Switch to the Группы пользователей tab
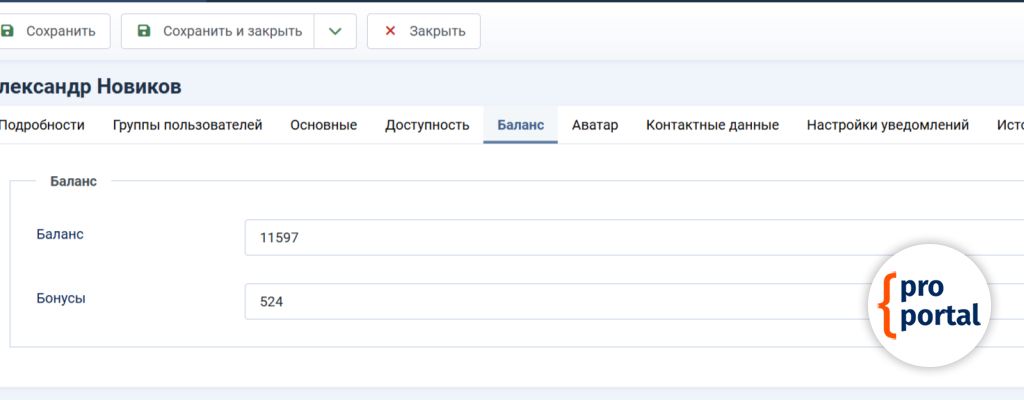 187,125
